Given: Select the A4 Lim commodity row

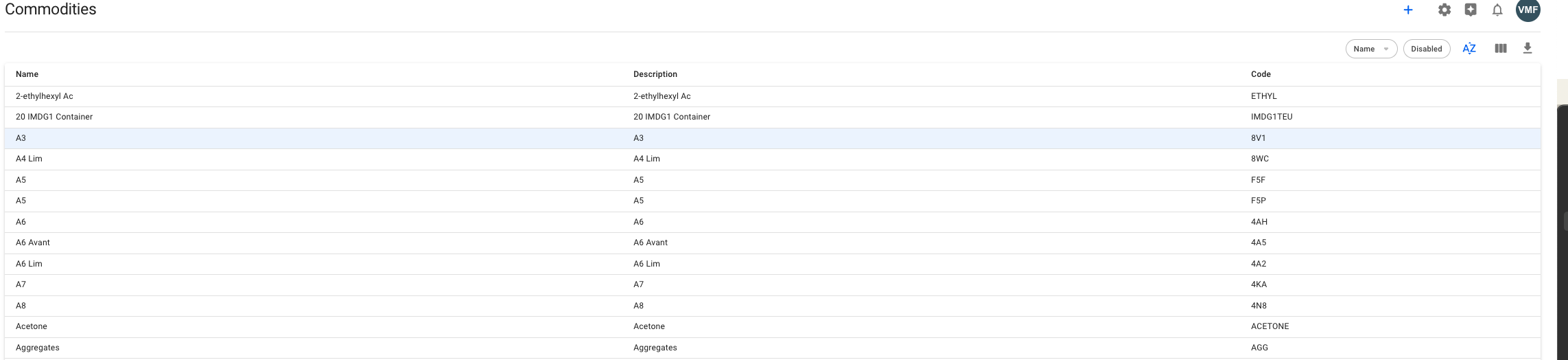Looking at the screenshot, I should (29, 159).
